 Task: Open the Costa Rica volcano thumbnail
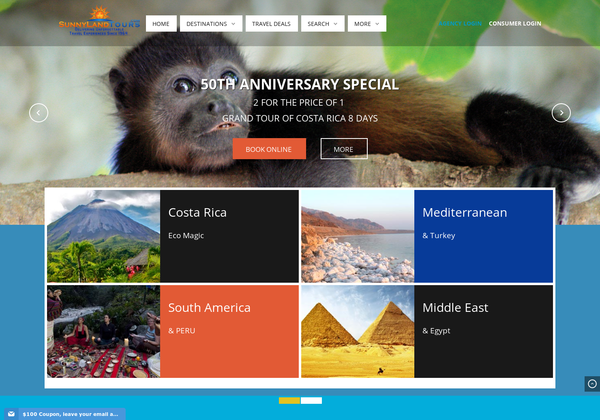(103, 236)
